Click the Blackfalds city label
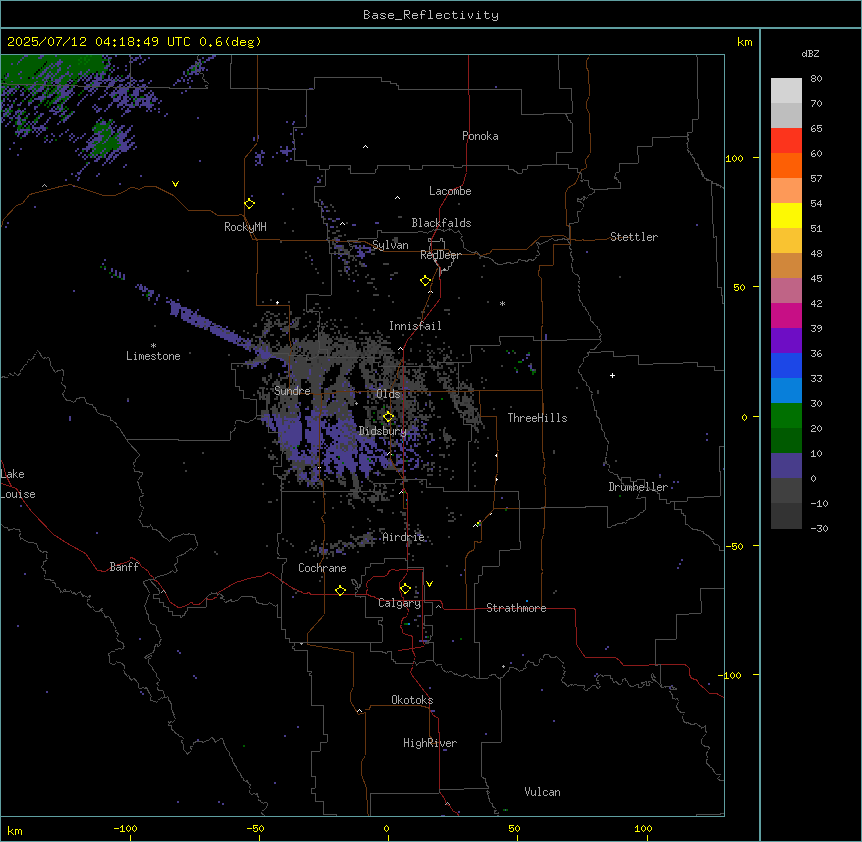This screenshot has height=842, width=862. pos(441,223)
